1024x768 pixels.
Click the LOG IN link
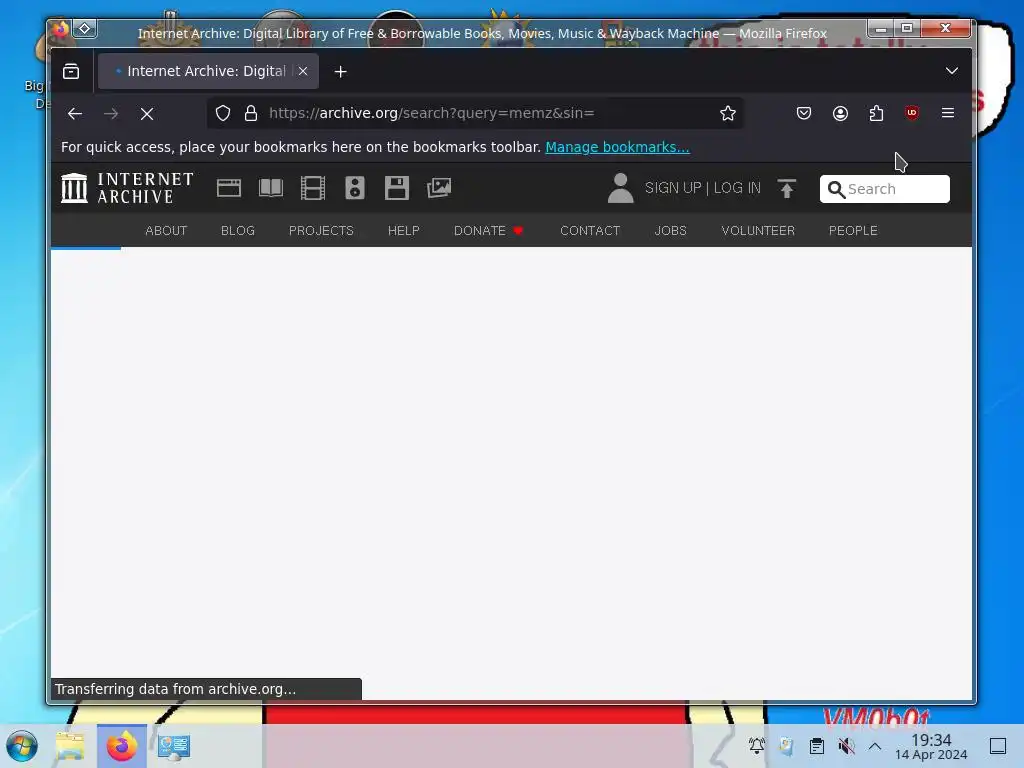(x=737, y=188)
